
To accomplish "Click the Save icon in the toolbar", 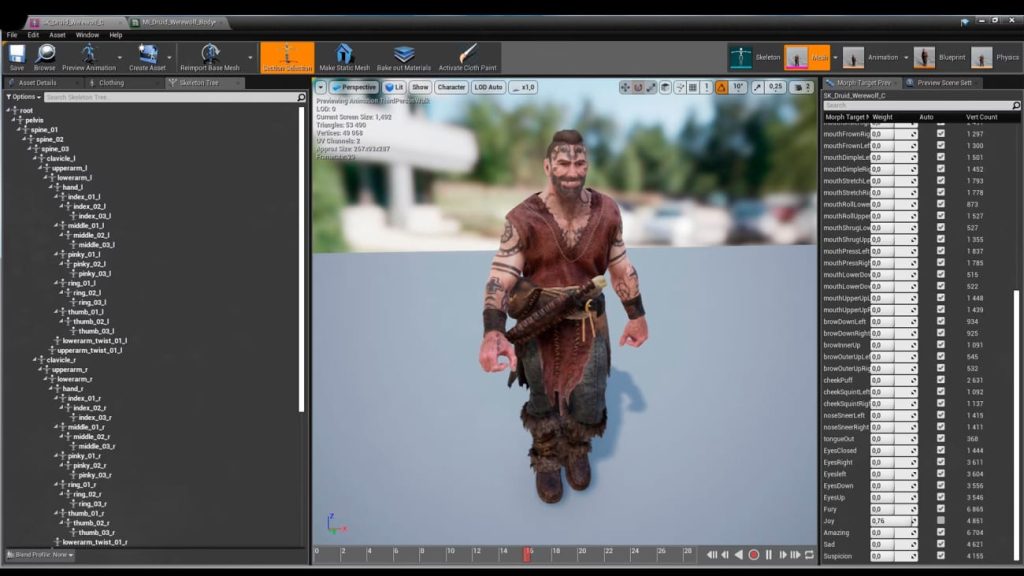I will pyautogui.click(x=17, y=54).
